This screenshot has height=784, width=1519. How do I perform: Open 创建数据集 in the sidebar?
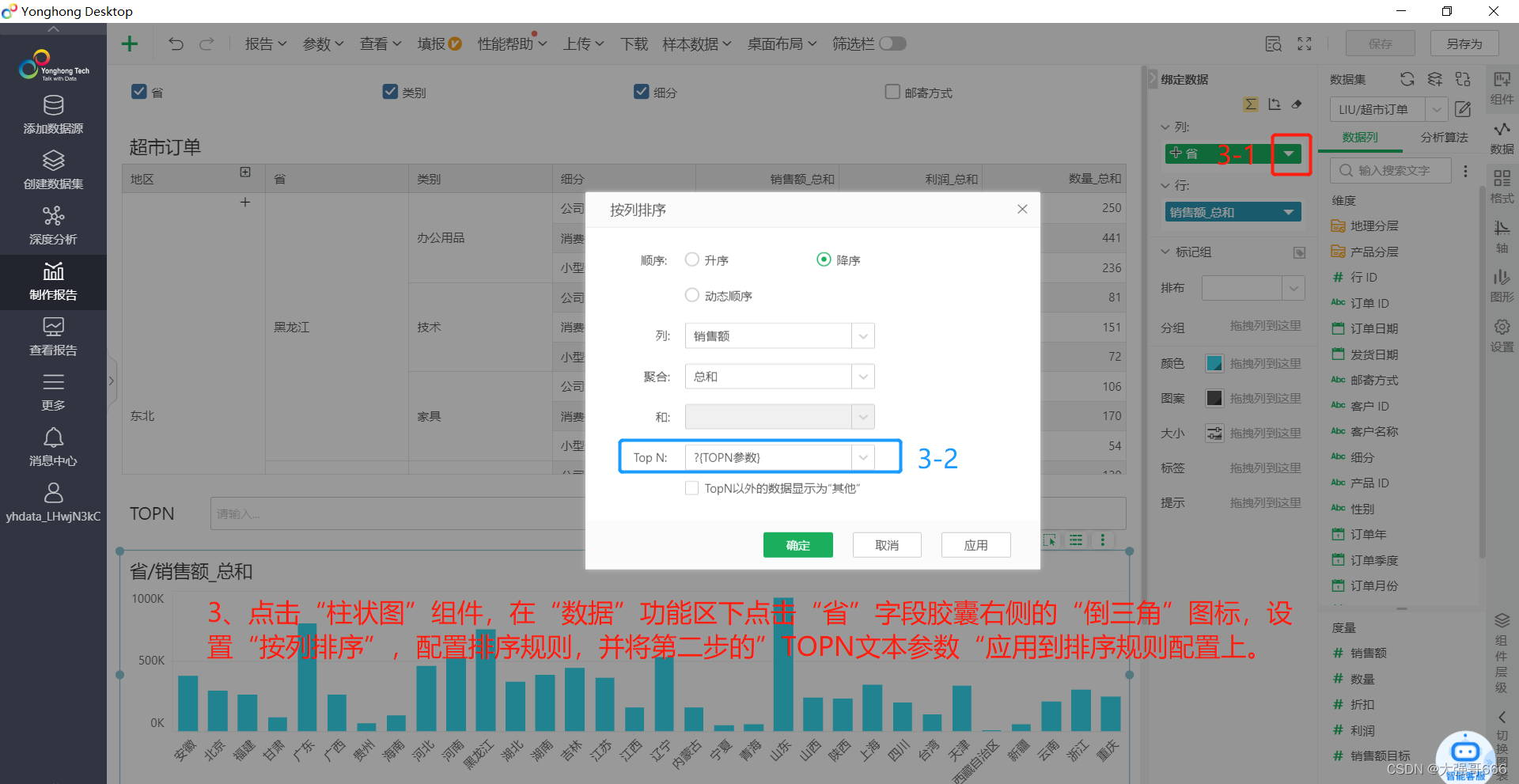(x=53, y=171)
